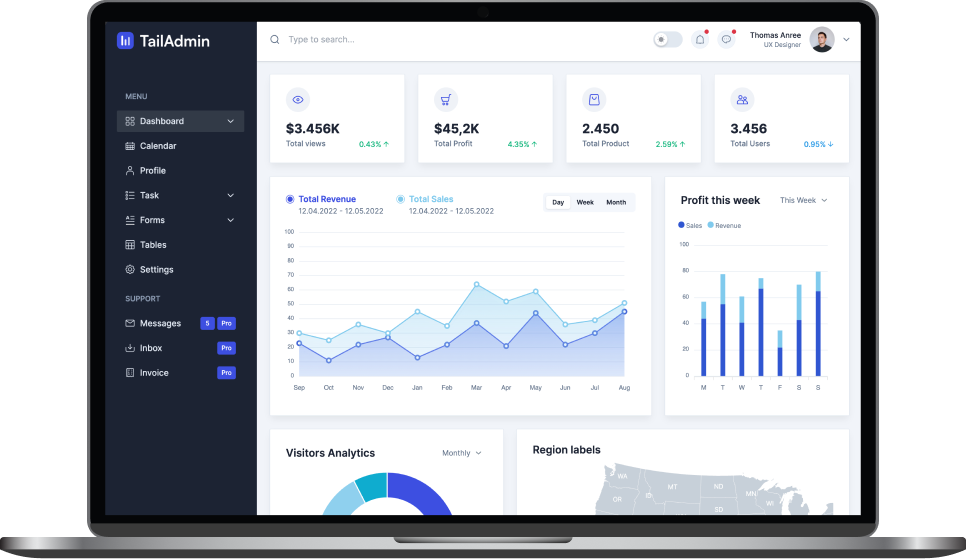Click the Friday bar in Profit chart
The width and height of the screenshot is (966, 559).
tap(780, 353)
